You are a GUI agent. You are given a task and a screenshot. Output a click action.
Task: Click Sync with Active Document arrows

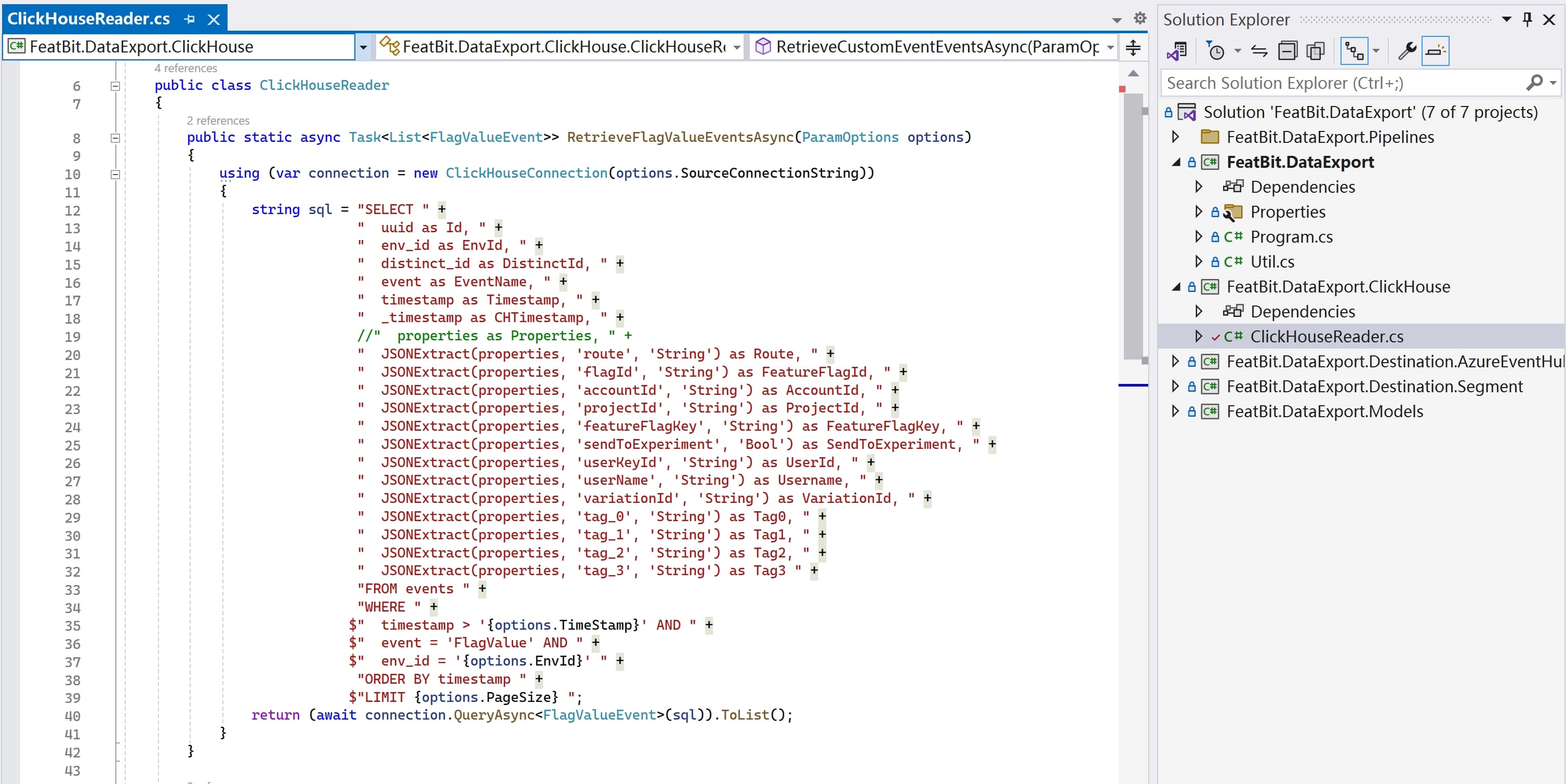1259,51
